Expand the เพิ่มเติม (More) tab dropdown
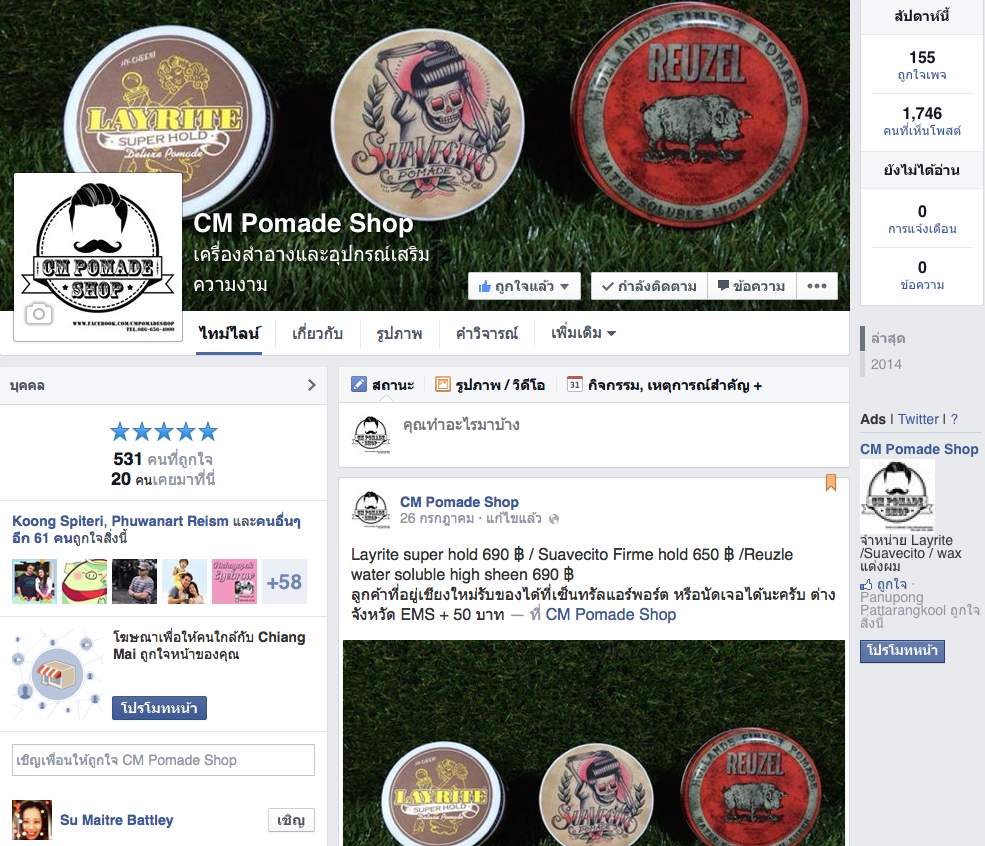This screenshot has height=846, width=985. coord(583,333)
